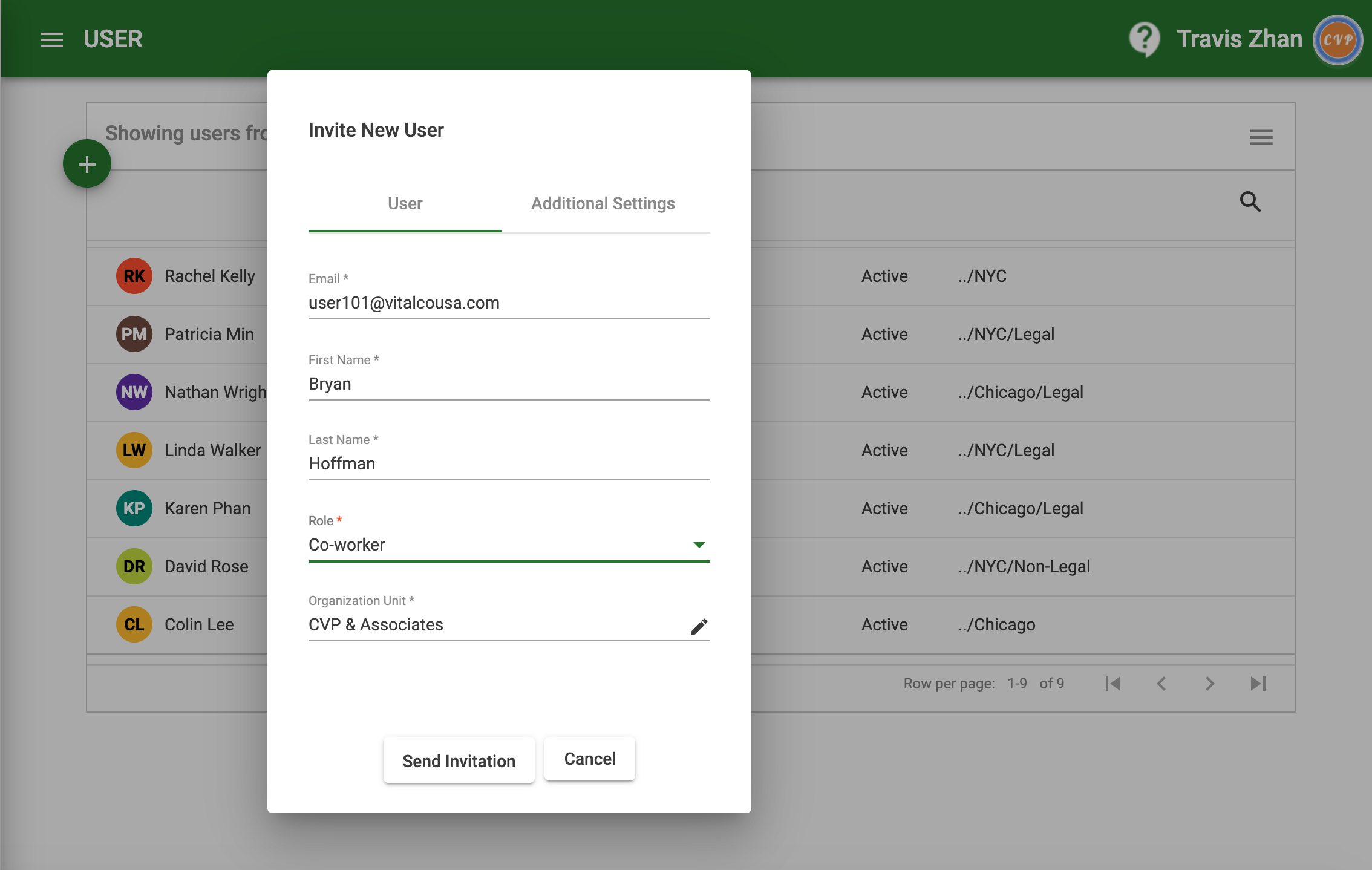1372x870 pixels.
Task: Focus the First Name field
Action: (x=508, y=384)
